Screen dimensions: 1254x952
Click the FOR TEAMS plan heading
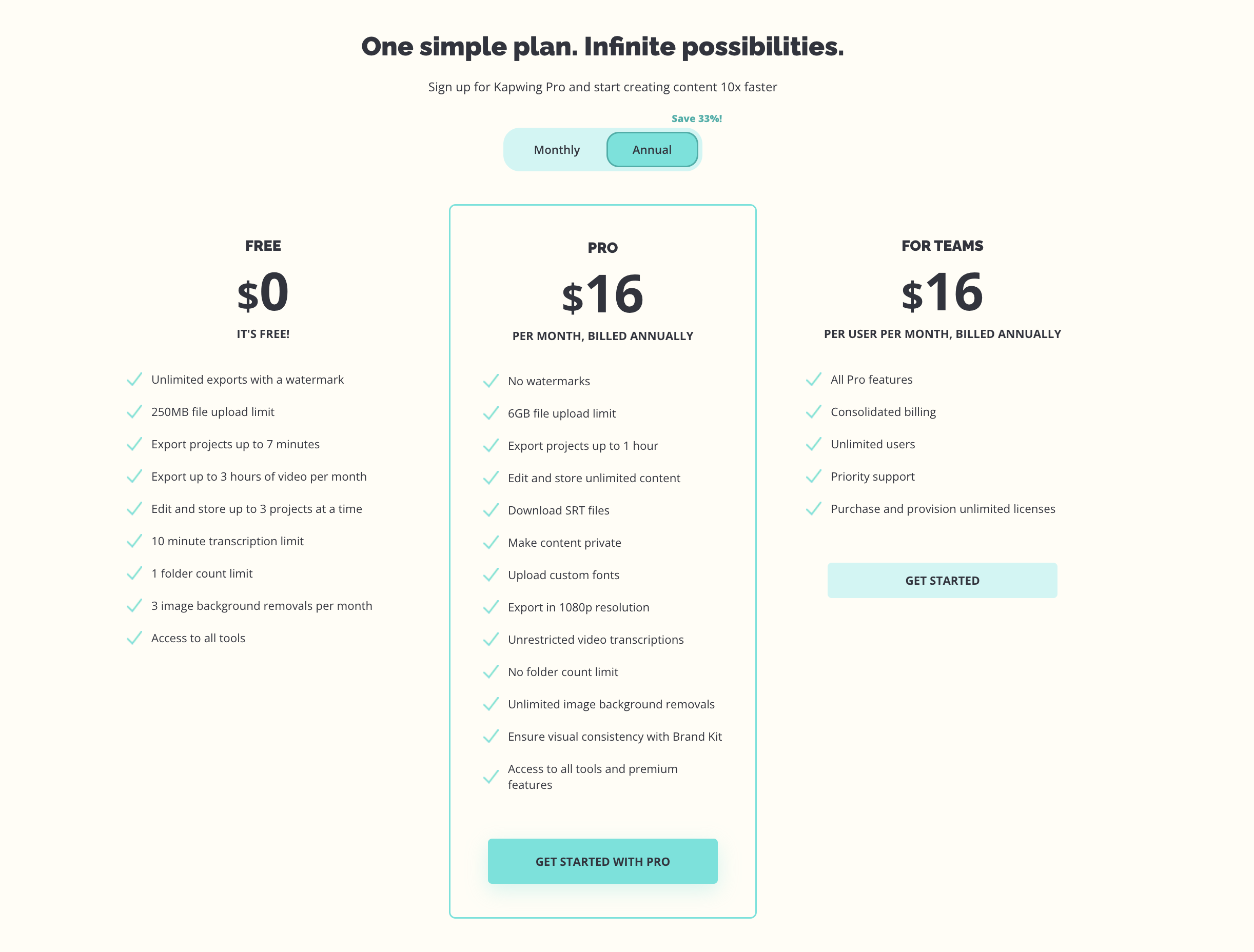click(x=942, y=245)
